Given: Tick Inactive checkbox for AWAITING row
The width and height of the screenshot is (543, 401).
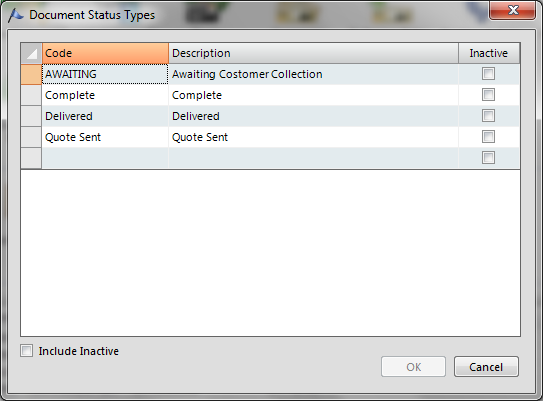Looking at the screenshot, I should [x=488, y=74].
